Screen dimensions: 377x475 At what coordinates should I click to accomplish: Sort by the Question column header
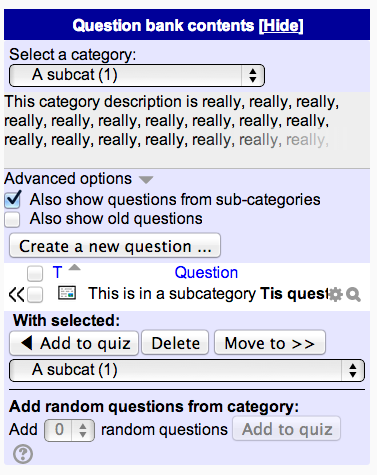pos(206,272)
